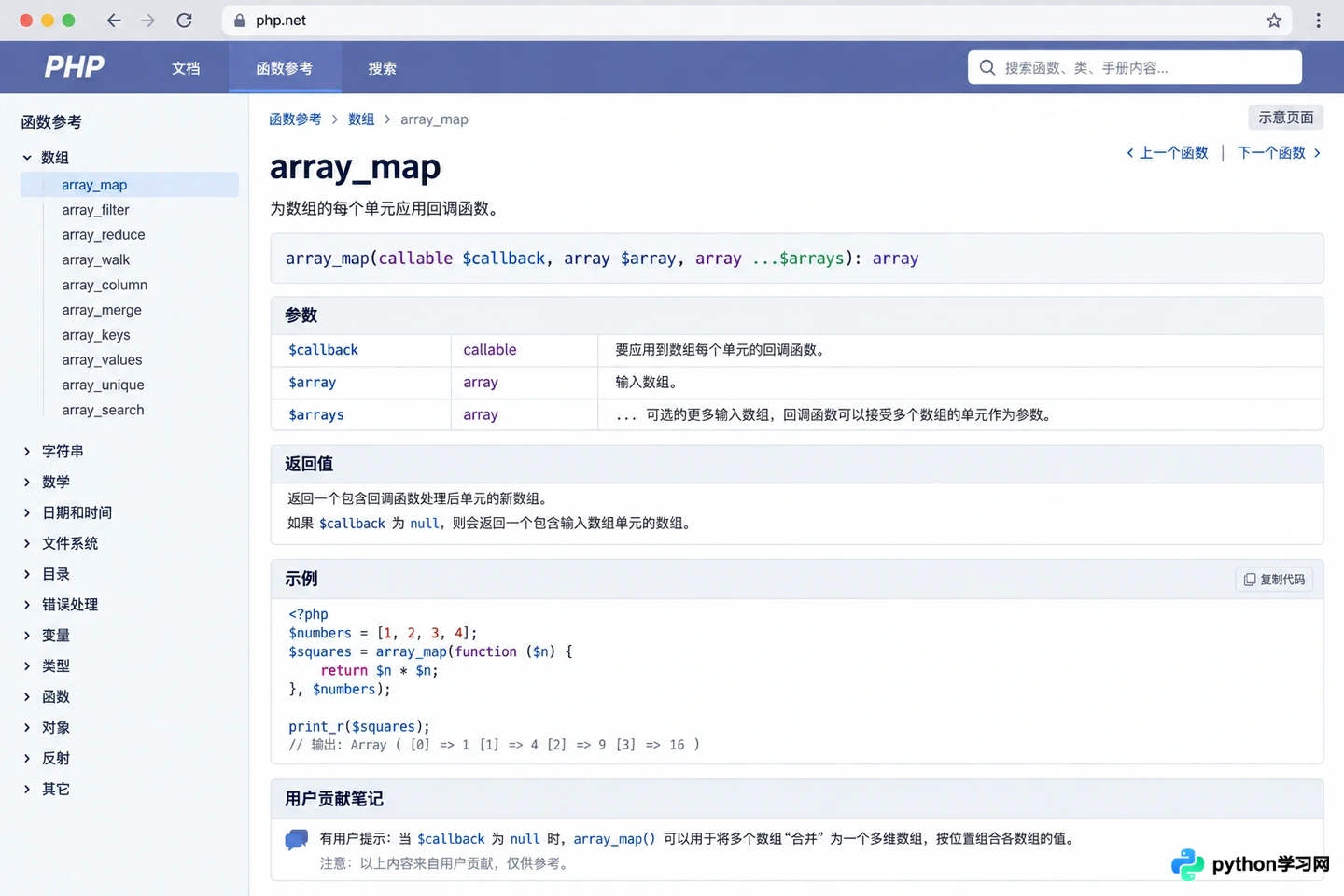Select array_map in the sidebar list
Image resolution: width=1344 pixels, height=896 pixels.
130,185
